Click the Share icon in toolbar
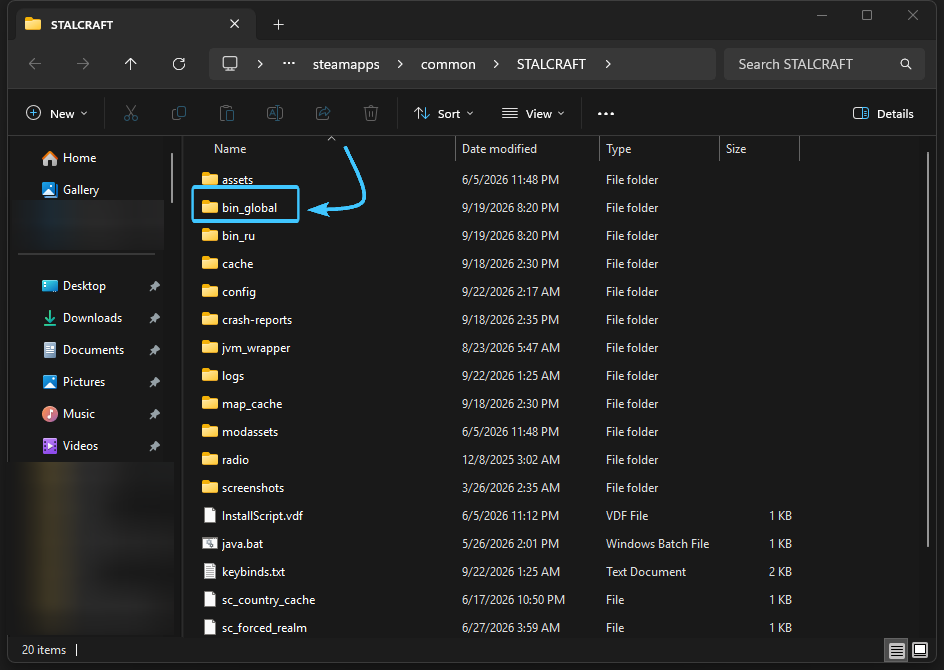This screenshot has height=670, width=944. (323, 113)
